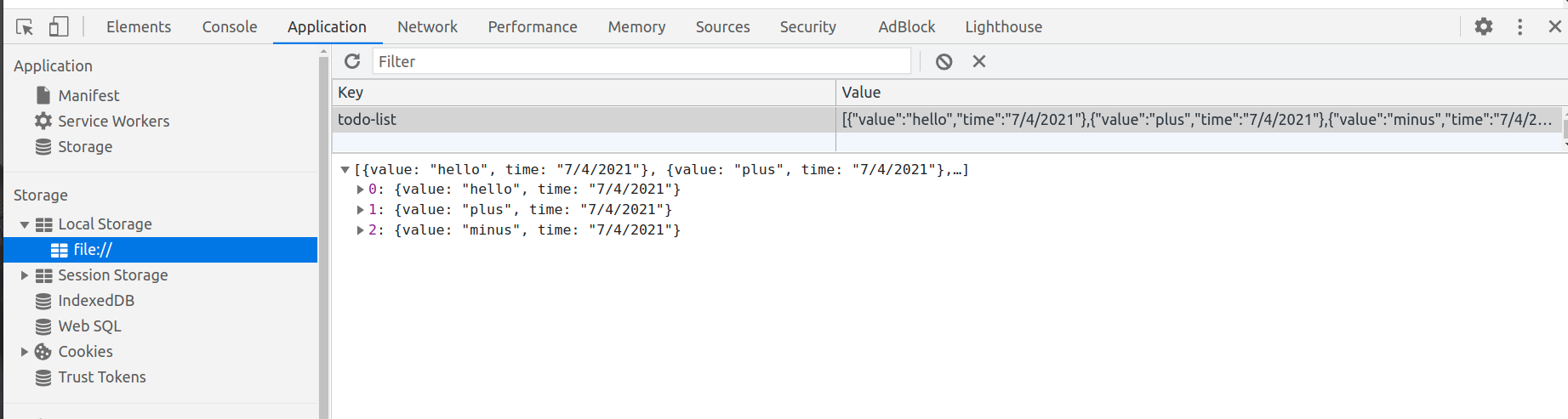Switch to the Console tab

[229, 26]
